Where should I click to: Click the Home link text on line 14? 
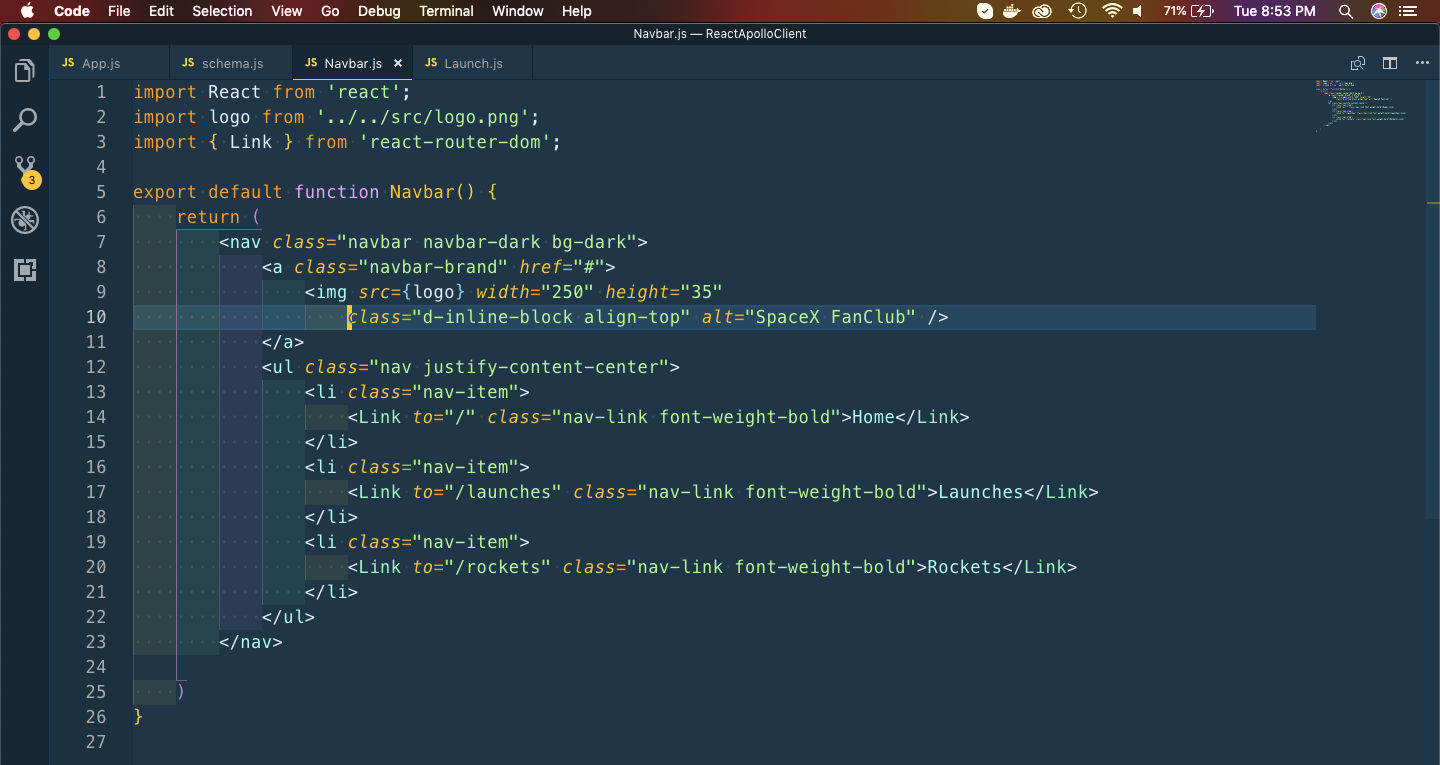click(873, 417)
